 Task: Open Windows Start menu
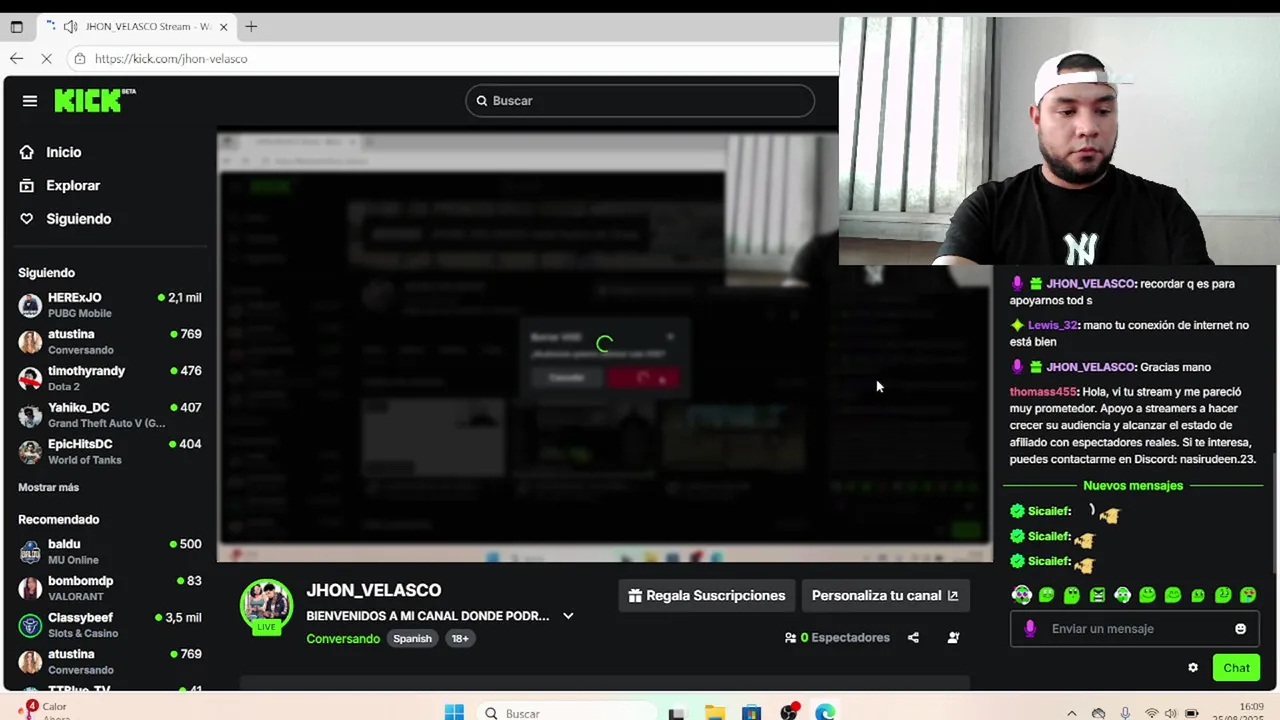[x=454, y=713]
